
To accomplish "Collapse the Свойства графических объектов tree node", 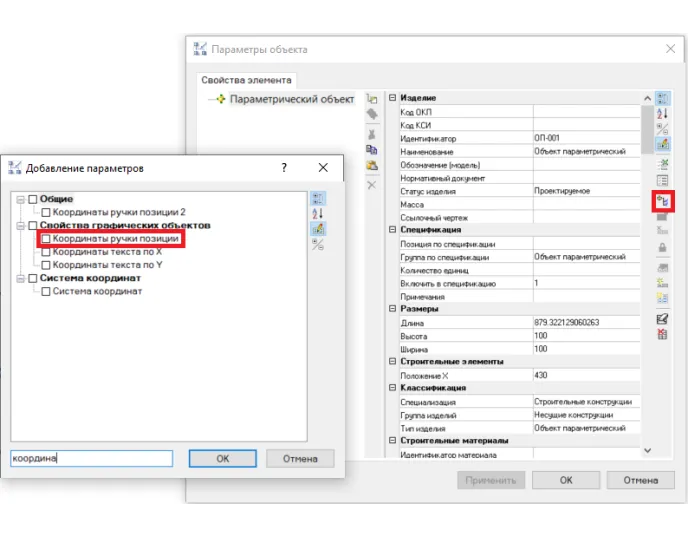I will [20, 226].
